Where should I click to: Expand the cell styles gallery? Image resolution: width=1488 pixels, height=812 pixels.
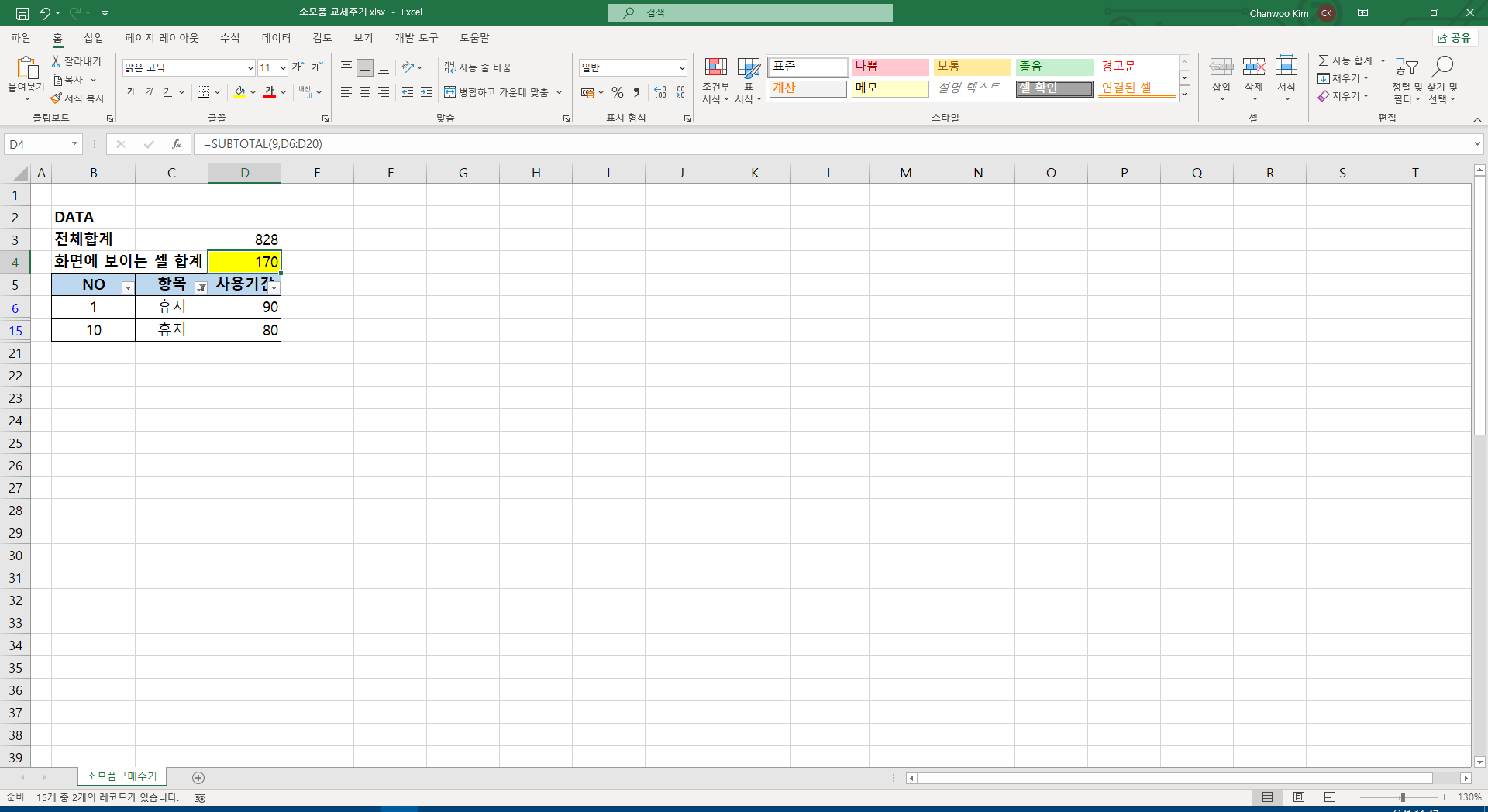coord(1184,94)
